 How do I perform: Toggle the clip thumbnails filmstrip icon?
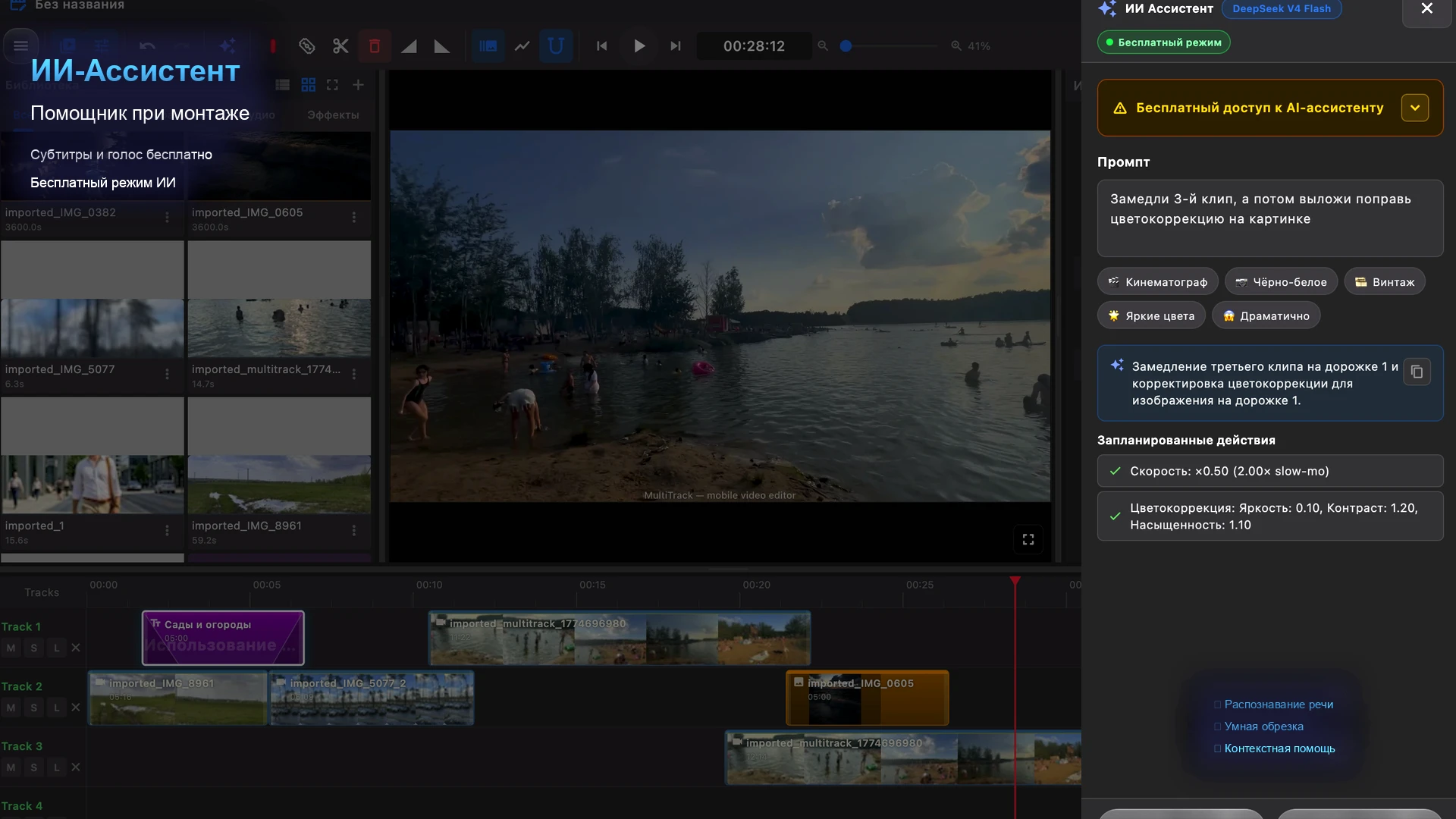(488, 46)
